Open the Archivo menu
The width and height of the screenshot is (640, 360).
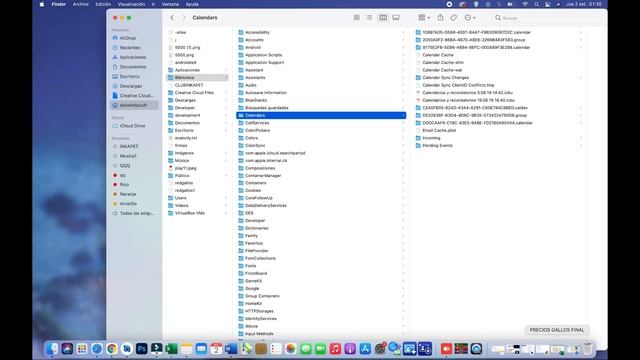point(80,4)
